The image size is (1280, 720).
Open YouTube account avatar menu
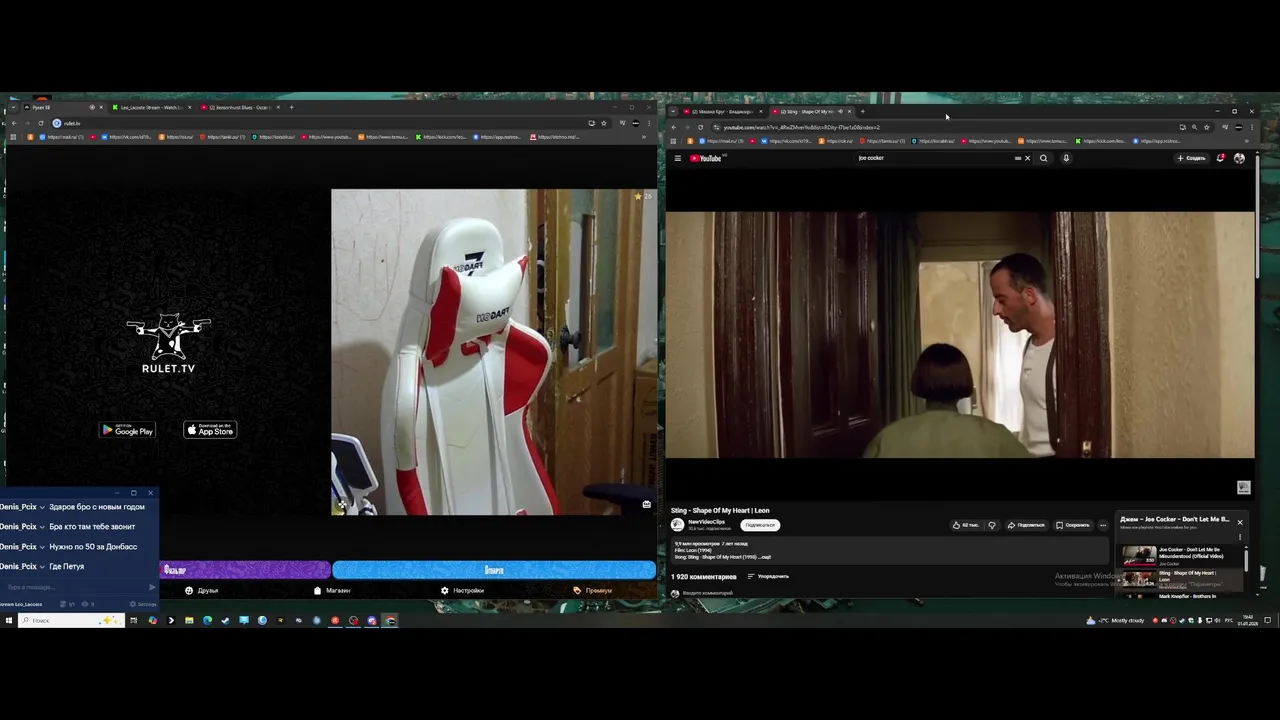click(1239, 158)
